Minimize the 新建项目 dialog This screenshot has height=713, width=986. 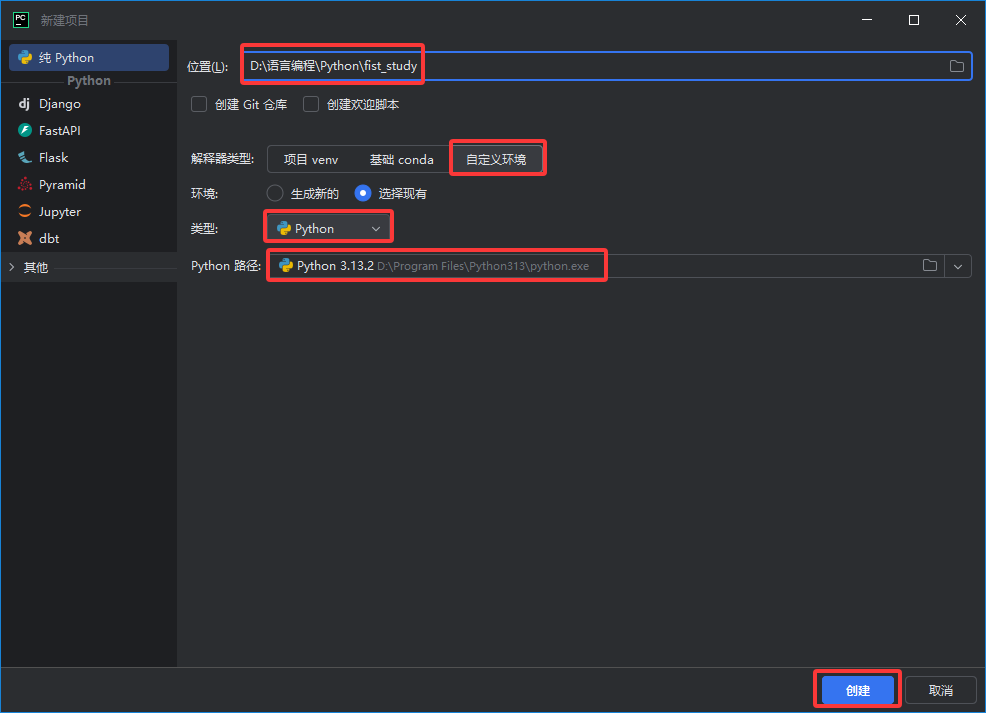pyautogui.click(x=867, y=20)
